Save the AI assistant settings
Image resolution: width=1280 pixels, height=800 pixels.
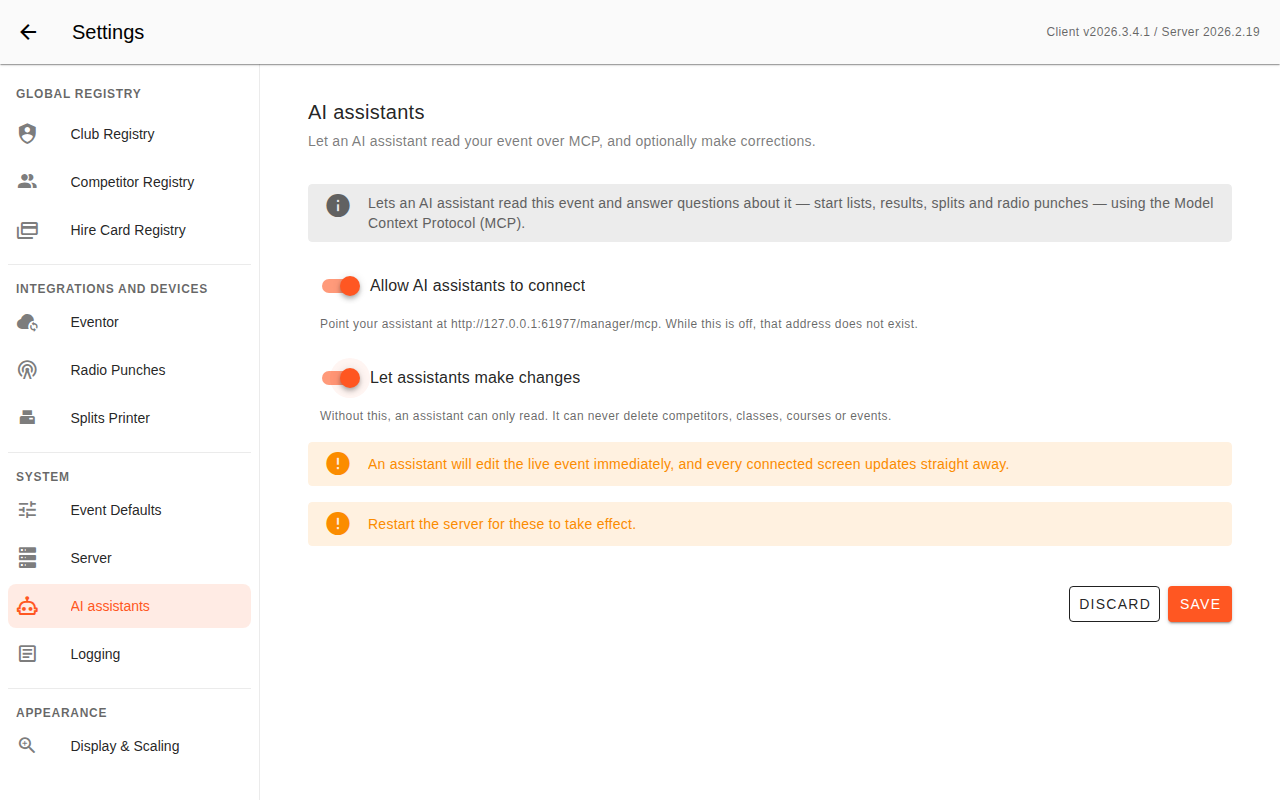point(1200,604)
